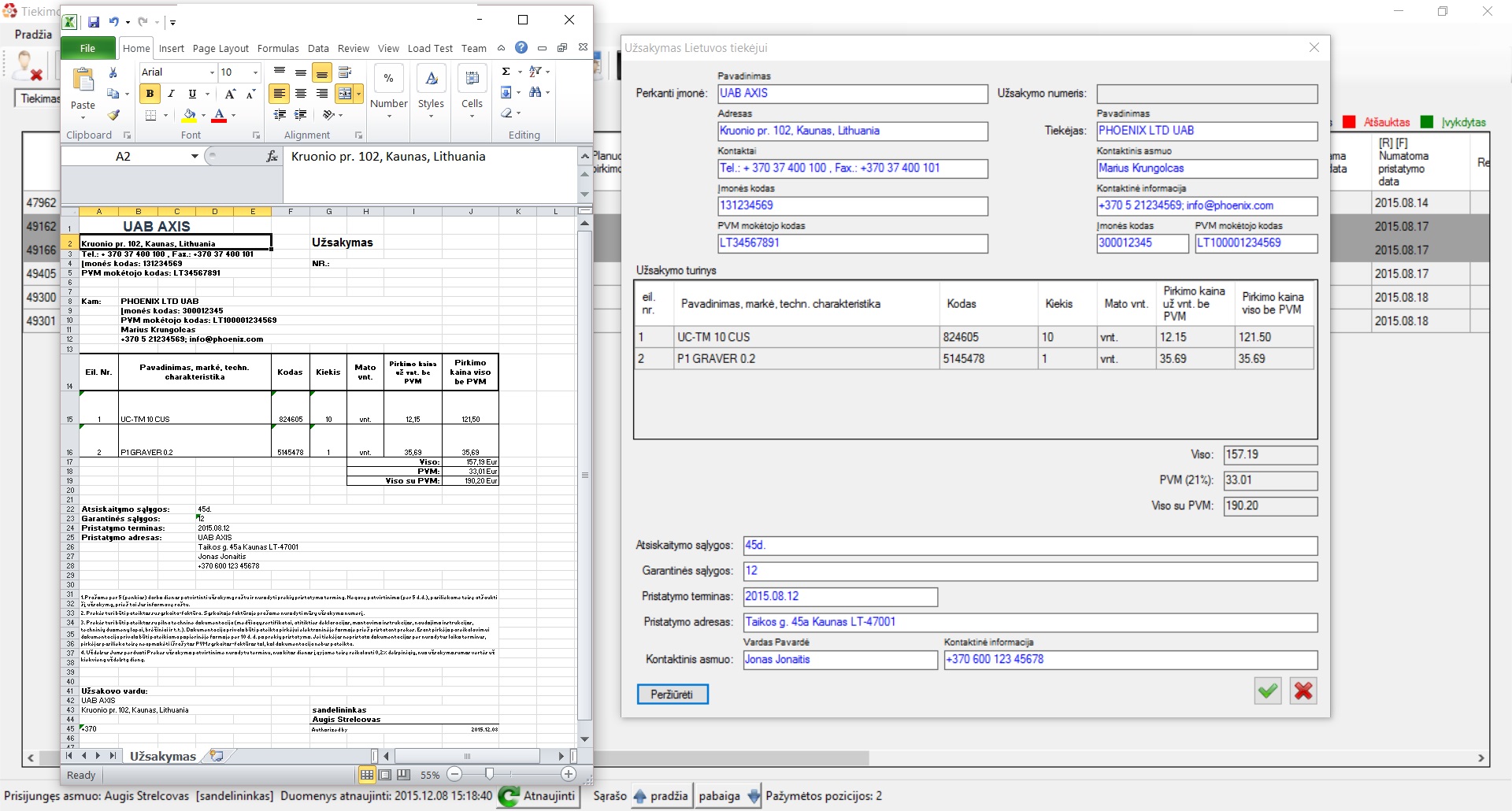The image size is (1512, 811).
Task: Toggle Align Text Right
Action: tap(322, 94)
